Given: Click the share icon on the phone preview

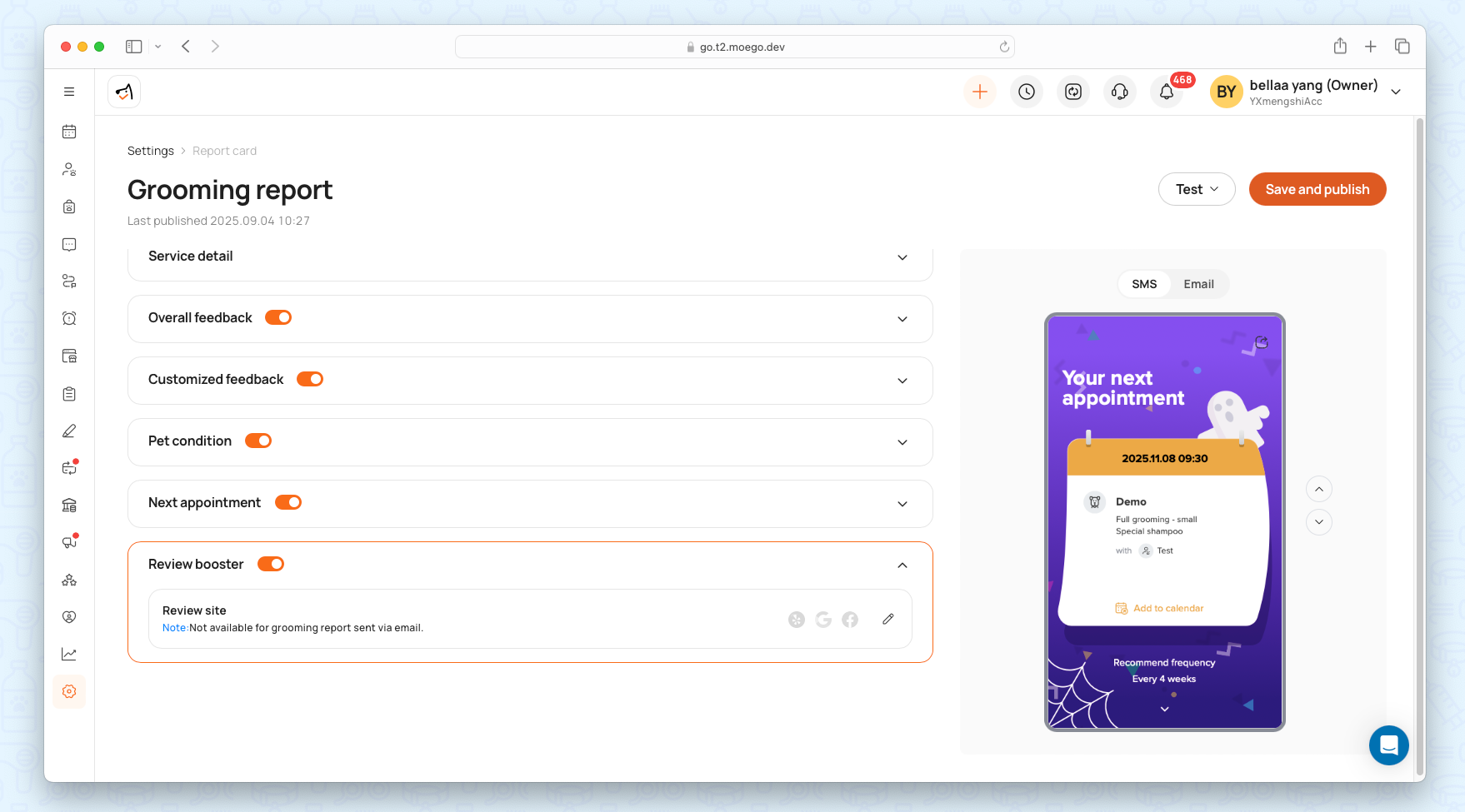Looking at the screenshot, I should pyautogui.click(x=1262, y=341).
